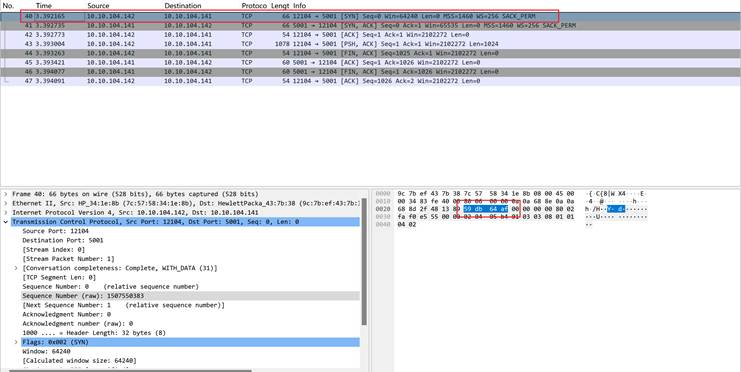Select packet 42 ACK row

point(370,35)
